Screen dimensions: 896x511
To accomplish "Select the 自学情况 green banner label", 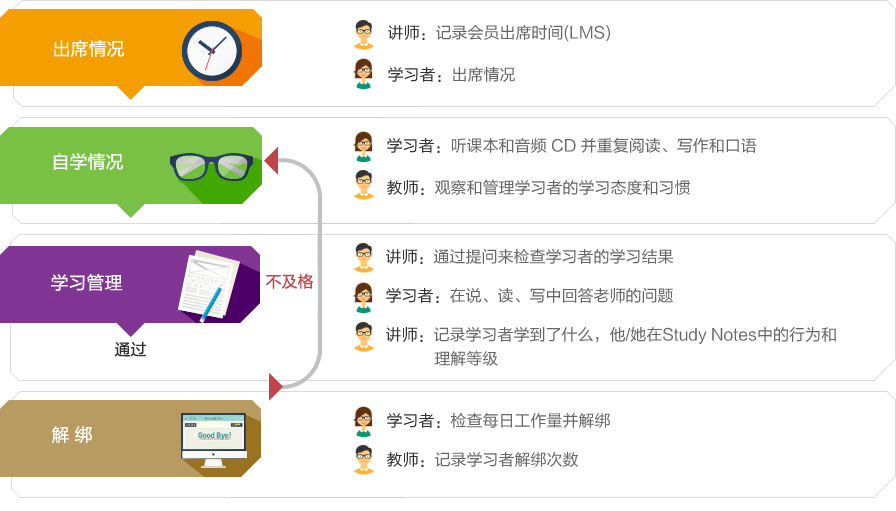I will click(x=87, y=162).
